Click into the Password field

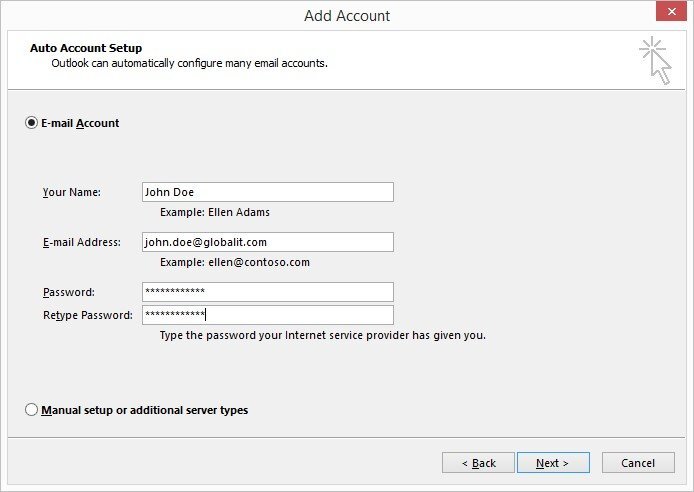pyautogui.click(x=267, y=292)
